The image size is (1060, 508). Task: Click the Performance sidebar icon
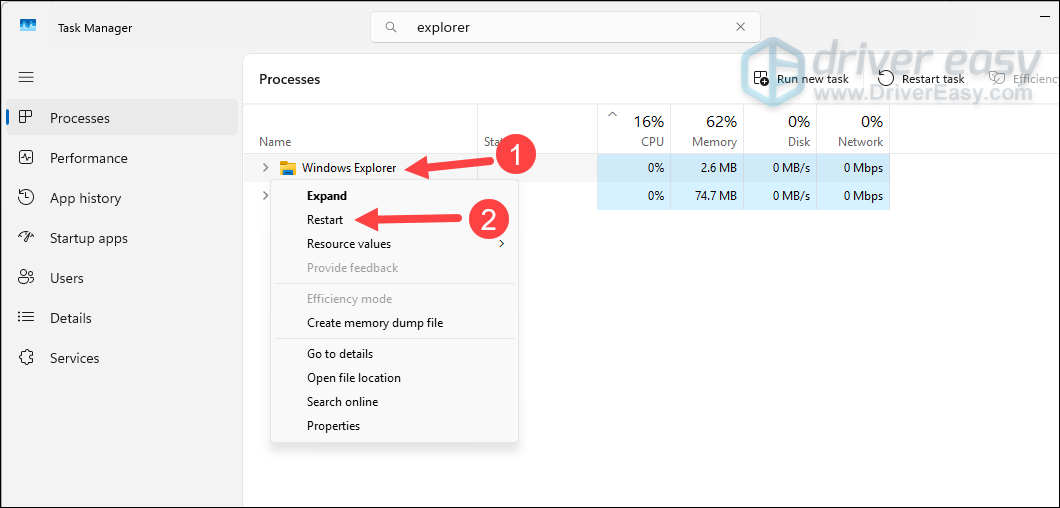click(x=26, y=158)
